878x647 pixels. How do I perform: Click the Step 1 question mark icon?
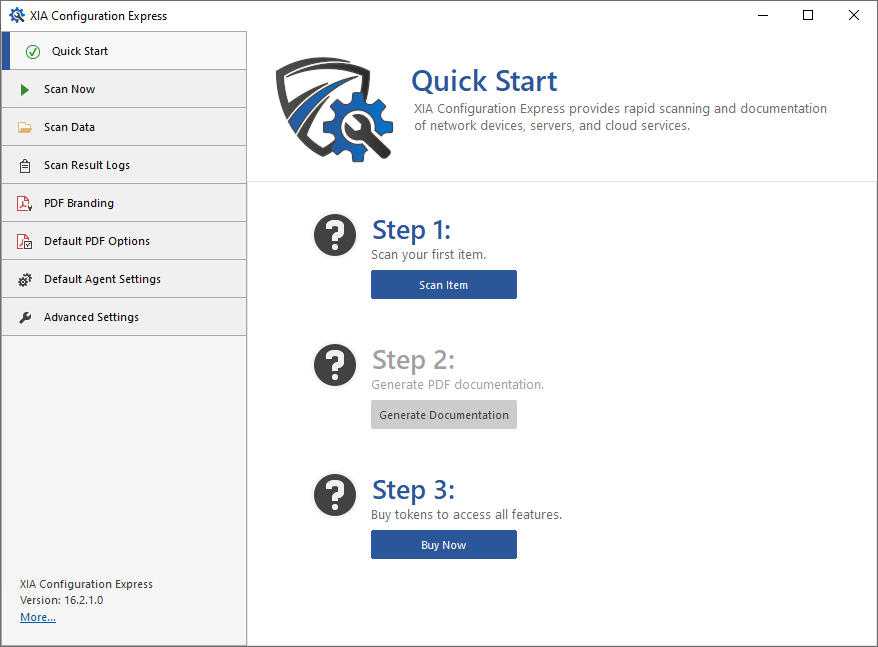335,235
